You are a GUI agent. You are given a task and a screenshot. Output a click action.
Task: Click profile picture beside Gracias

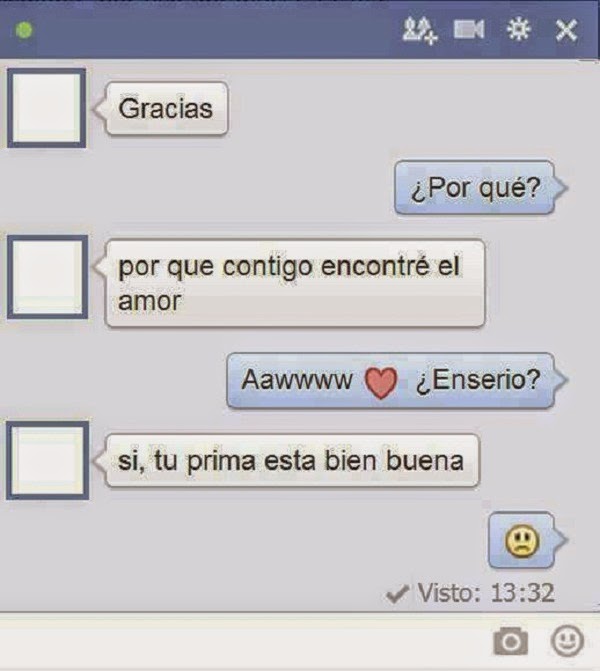click(47, 108)
